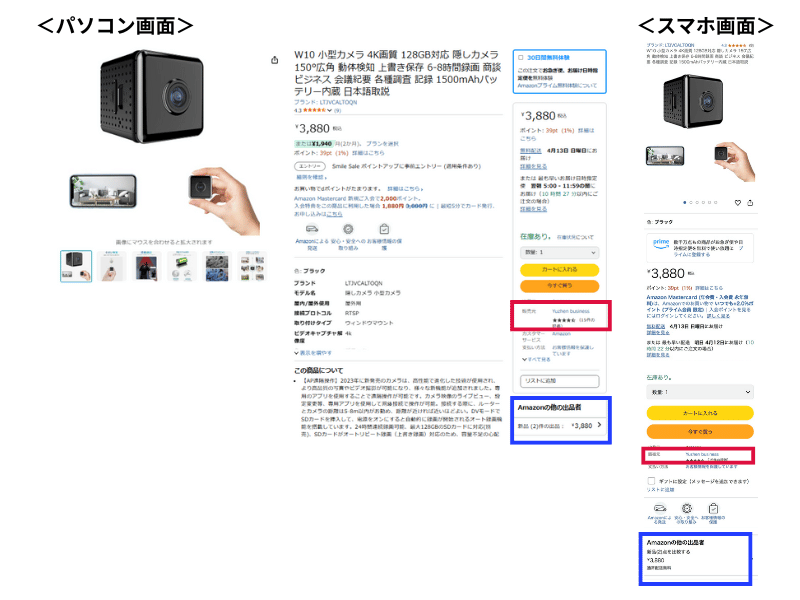Click the share icon next to smartphone heart
Viewport: 800px width, 600px height.
[750, 203]
